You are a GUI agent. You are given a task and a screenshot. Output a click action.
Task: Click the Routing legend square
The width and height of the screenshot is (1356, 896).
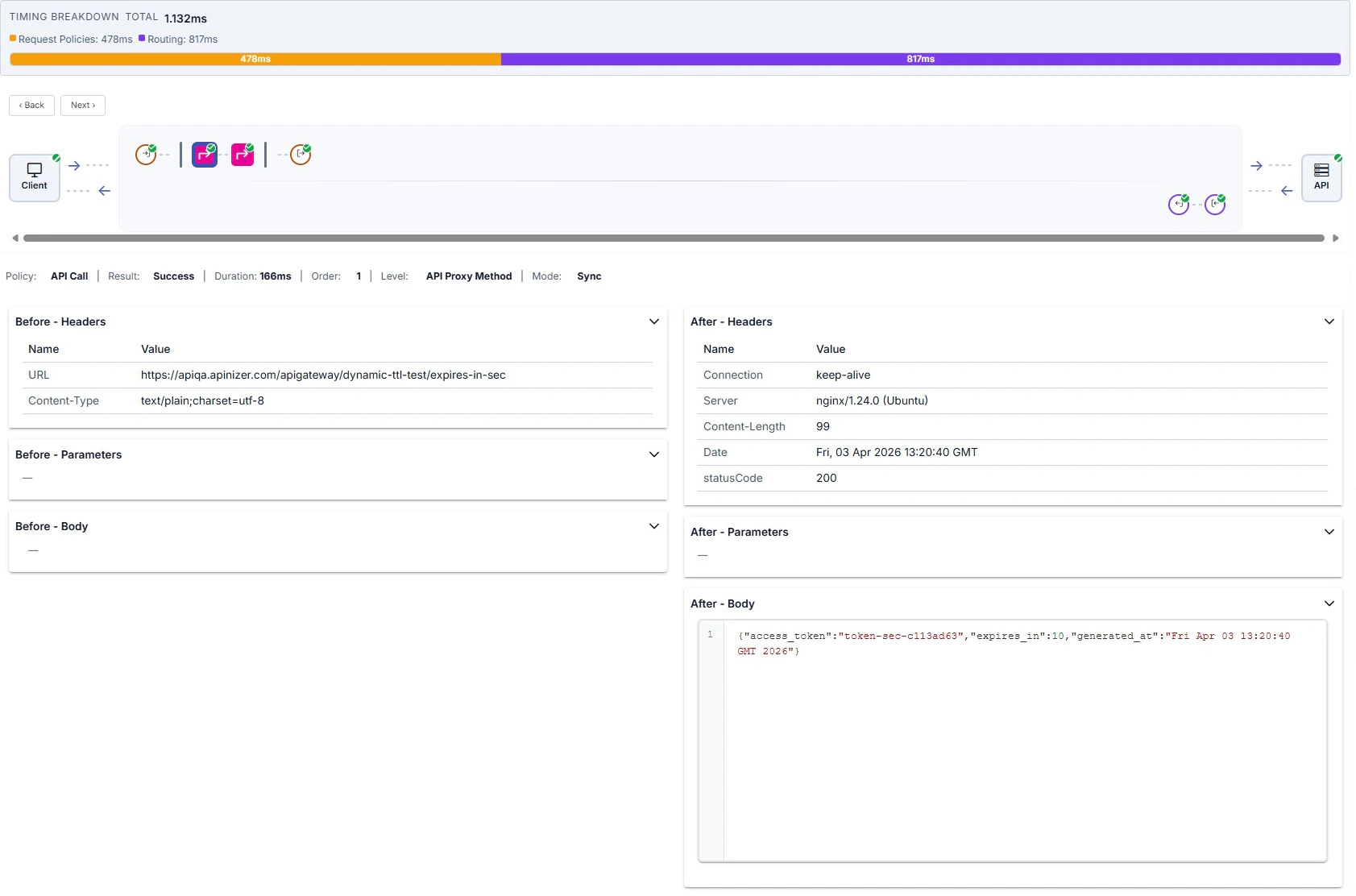(142, 38)
